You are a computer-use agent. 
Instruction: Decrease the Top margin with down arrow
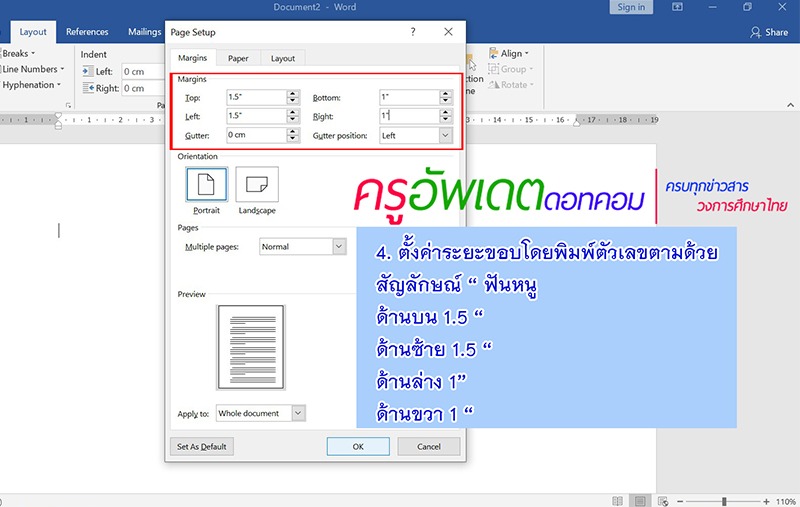coord(292,100)
